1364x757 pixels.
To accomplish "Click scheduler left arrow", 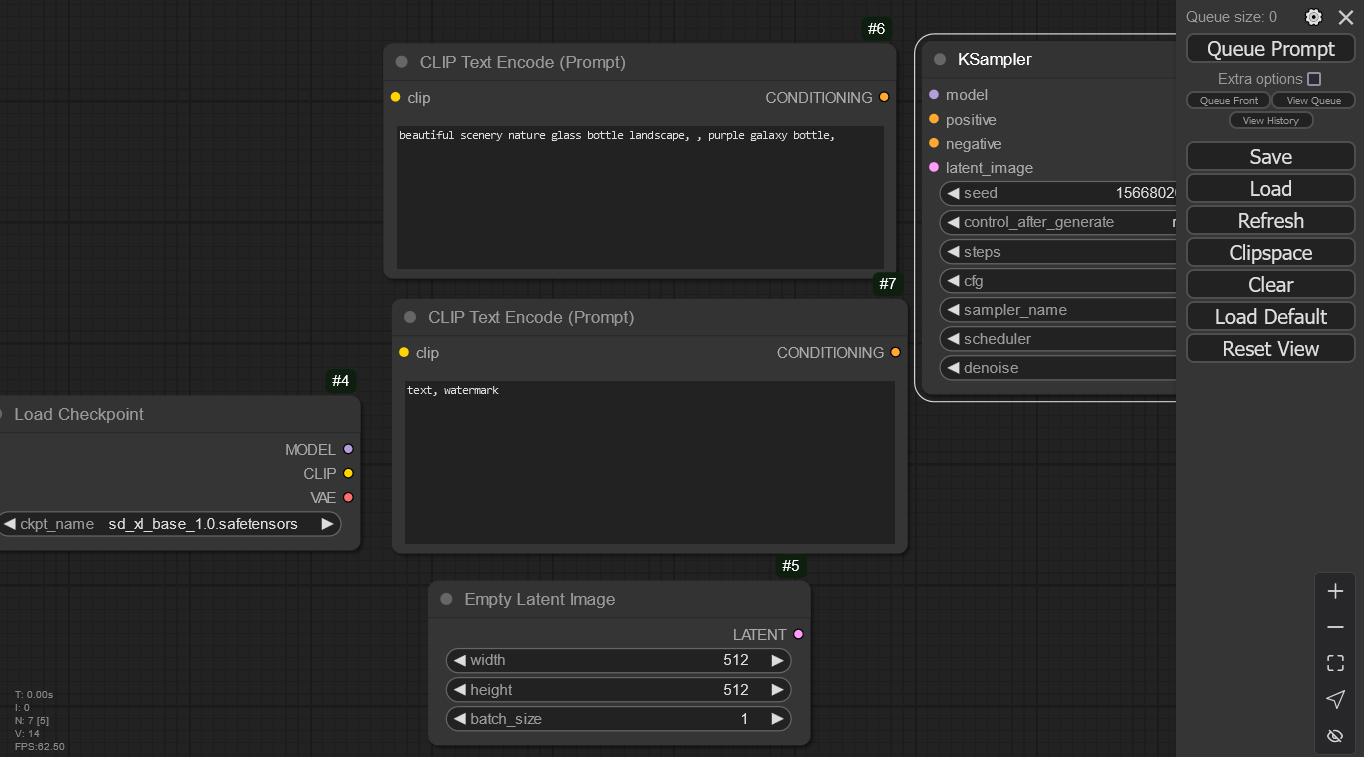I will point(953,339).
